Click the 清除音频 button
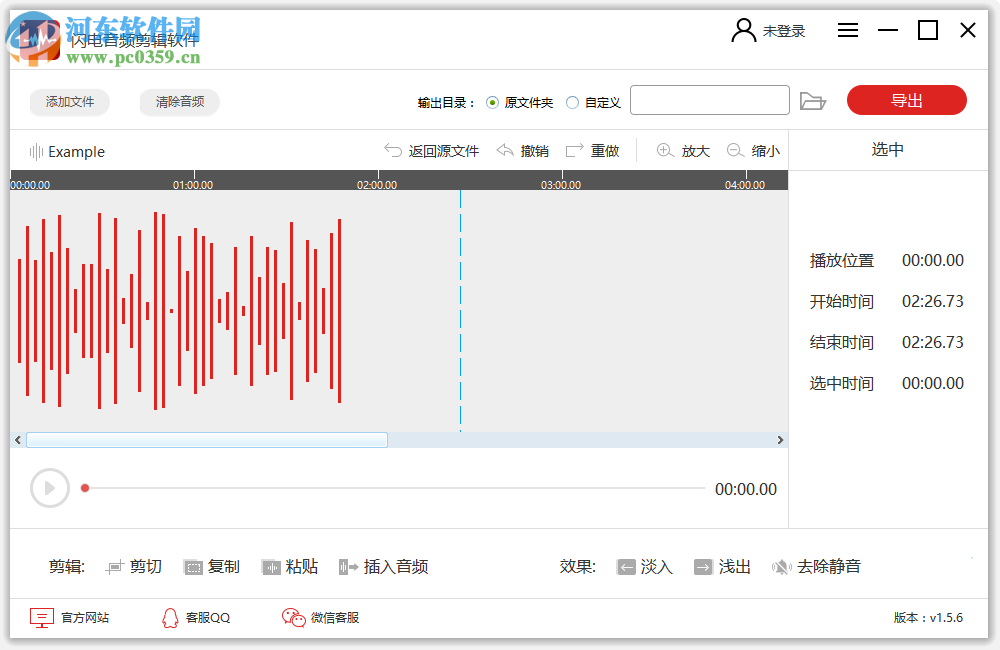The image size is (1000, 650). [x=179, y=101]
